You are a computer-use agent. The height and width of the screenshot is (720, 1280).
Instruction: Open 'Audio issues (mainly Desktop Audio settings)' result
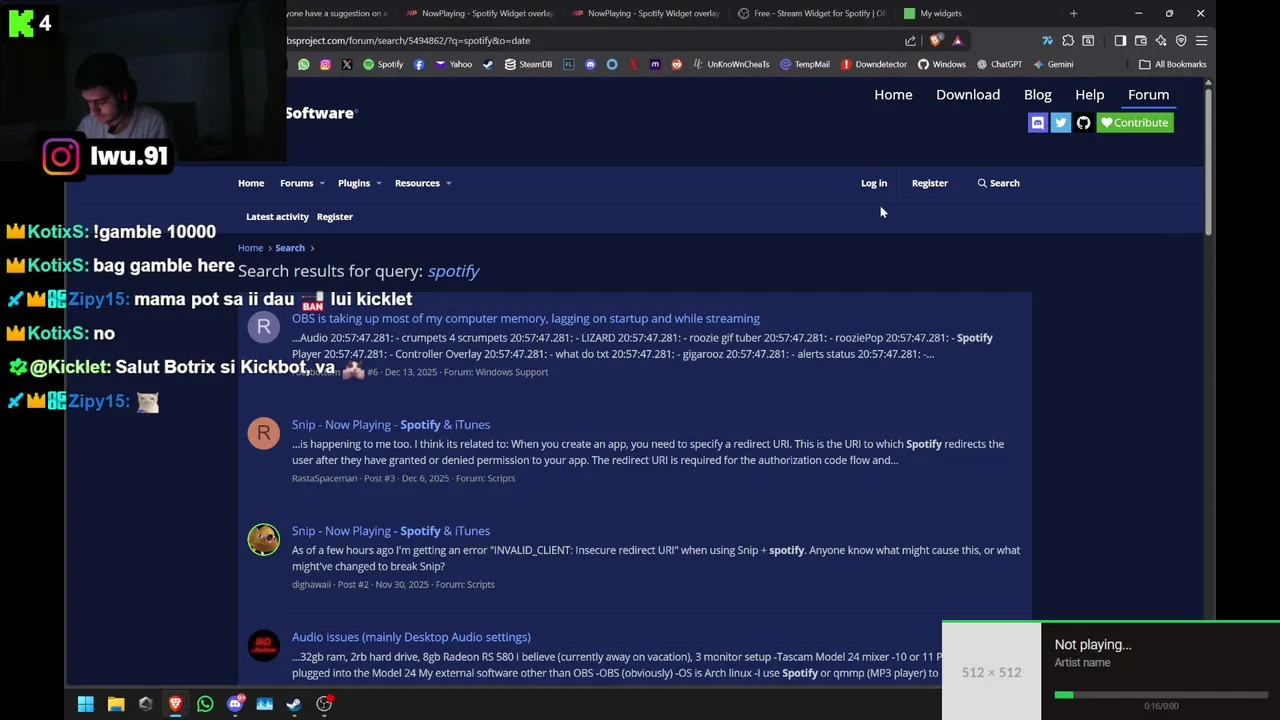[411, 637]
